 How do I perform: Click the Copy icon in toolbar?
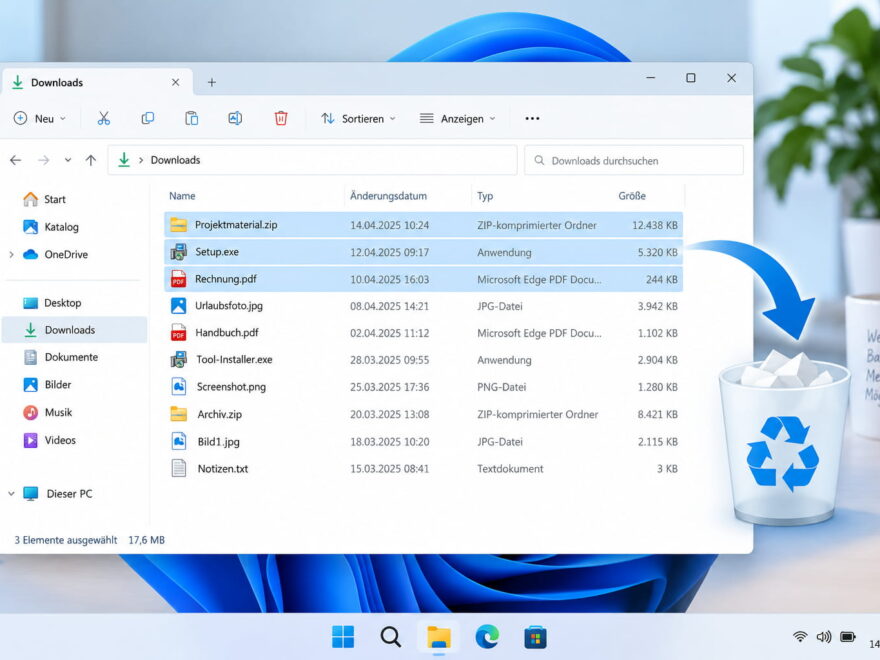[148, 118]
